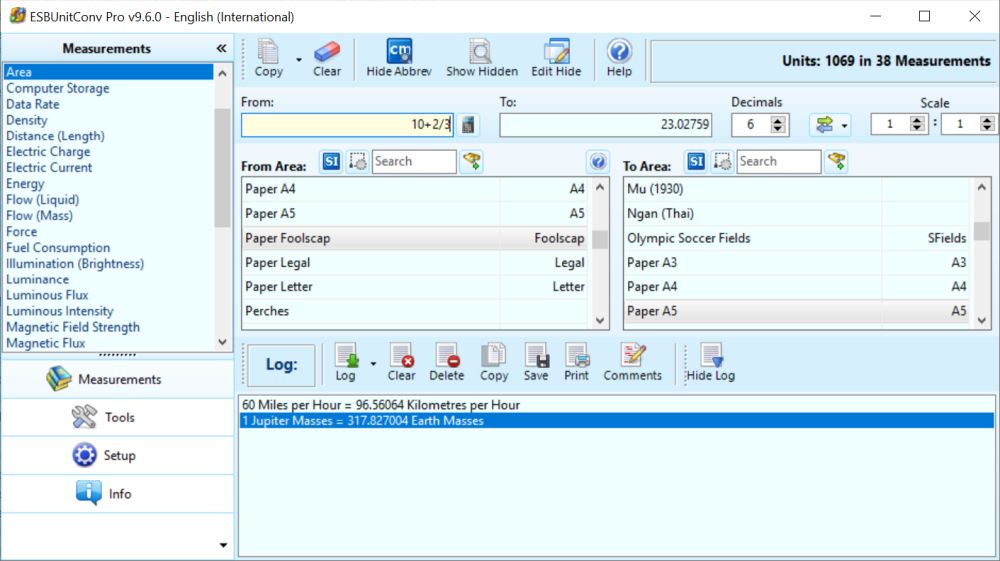Screen dimensions: 1000x561
Task: Open Edit Hide tool
Action: coord(556,58)
